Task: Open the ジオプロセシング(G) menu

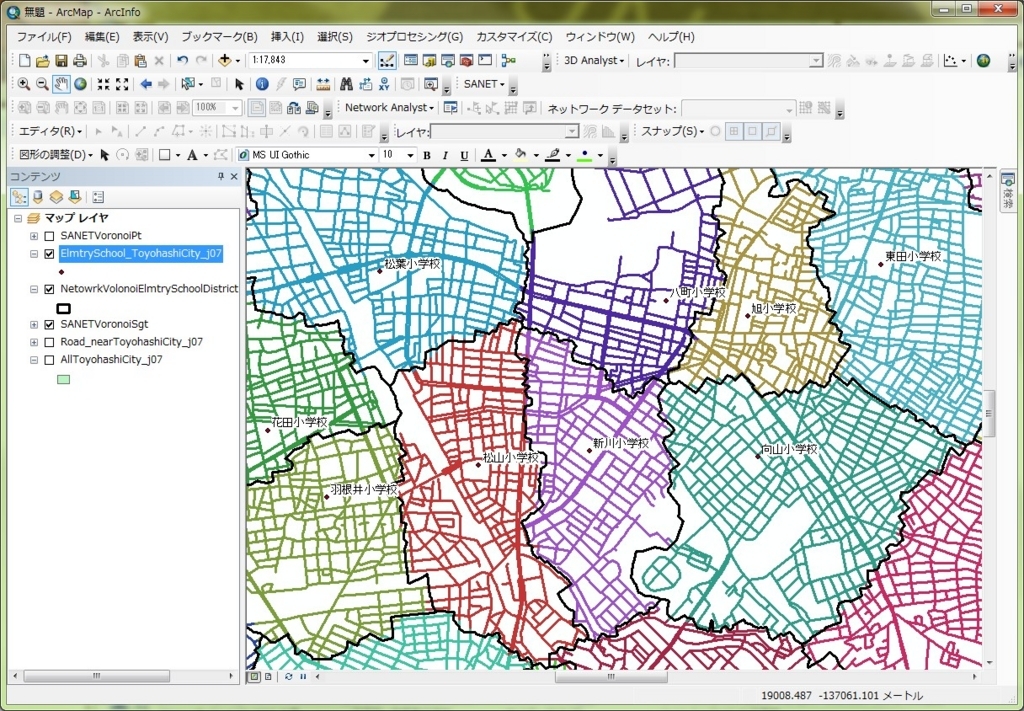Action: coord(414,37)
